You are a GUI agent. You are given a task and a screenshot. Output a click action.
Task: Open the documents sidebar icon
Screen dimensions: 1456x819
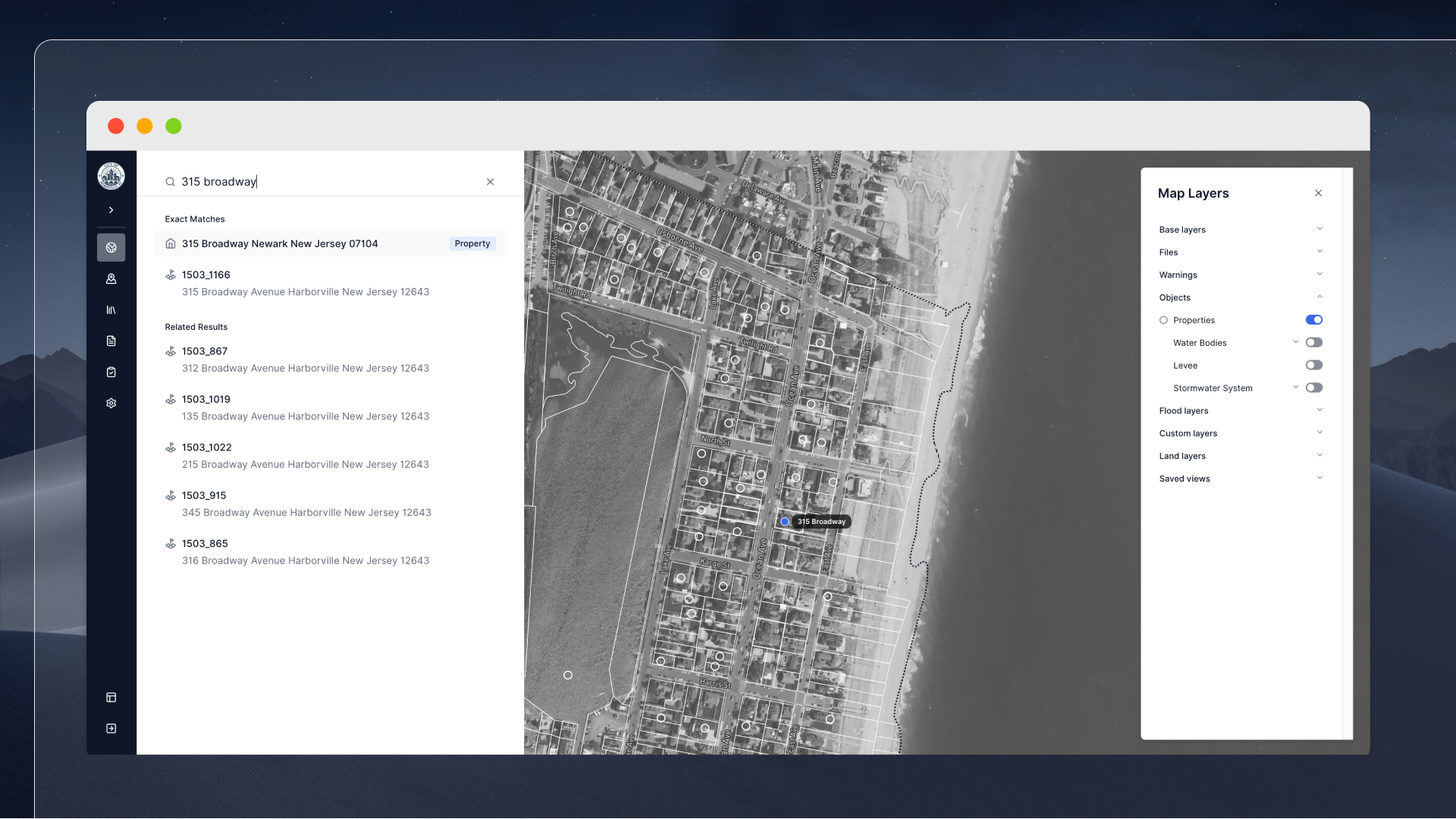click(x=111, y=341)
